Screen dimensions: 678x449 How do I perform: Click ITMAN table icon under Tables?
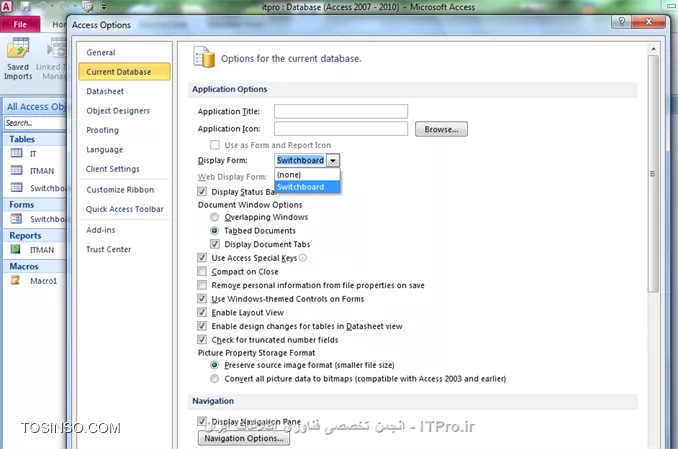[16, 170]
